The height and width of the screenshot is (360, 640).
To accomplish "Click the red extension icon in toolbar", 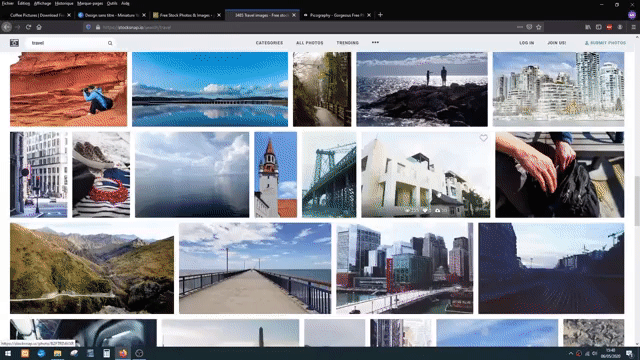I will click(x=609, y=27).
